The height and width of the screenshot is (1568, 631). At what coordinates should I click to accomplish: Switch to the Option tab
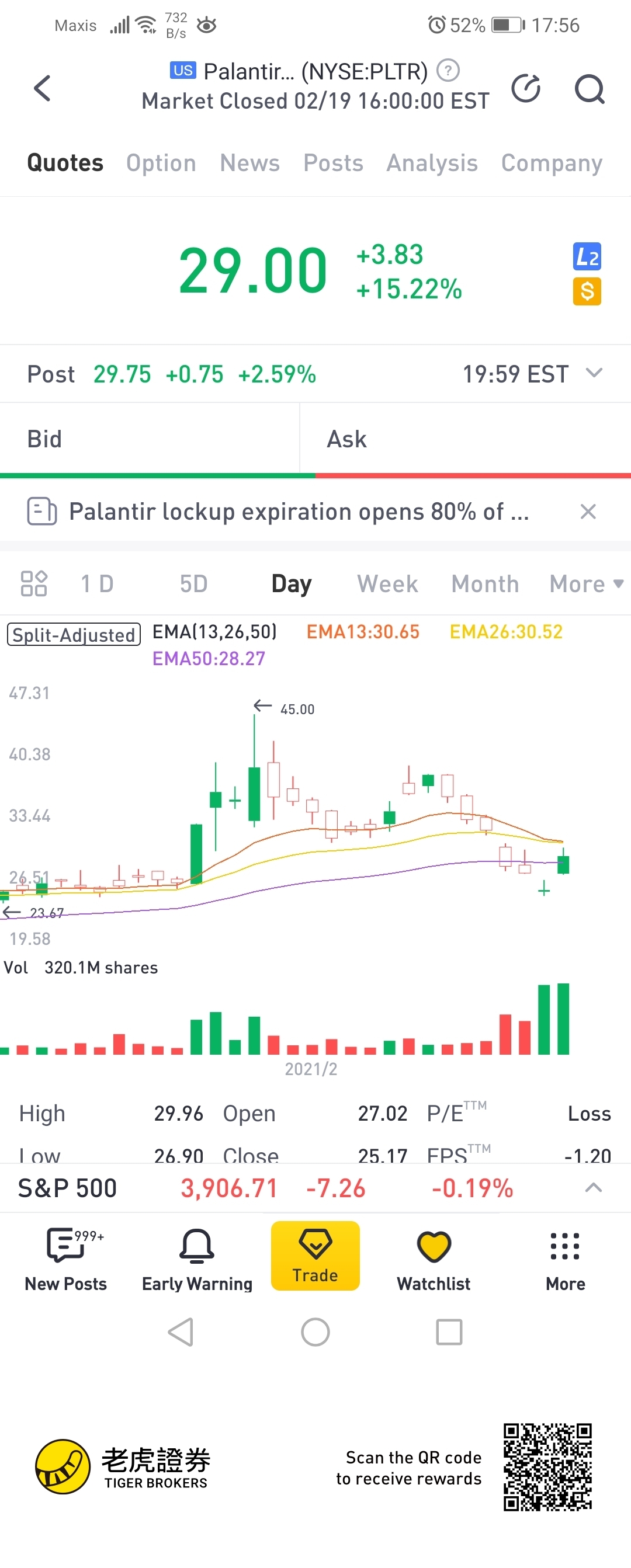161,162
